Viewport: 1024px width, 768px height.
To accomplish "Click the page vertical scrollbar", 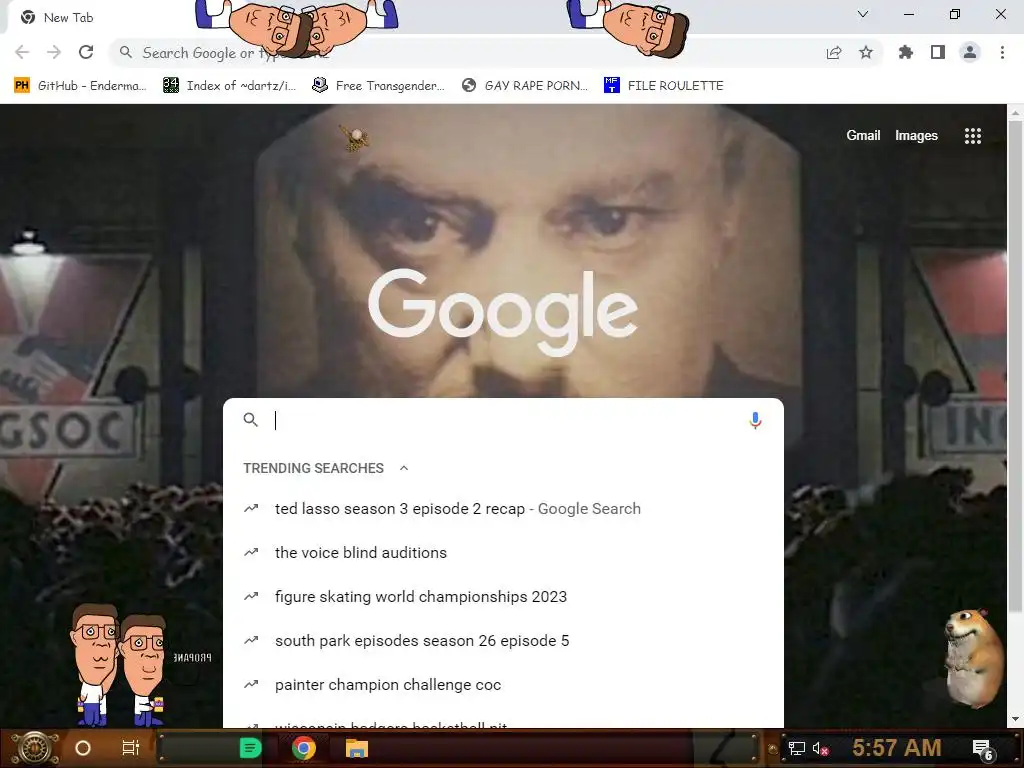I will pyautogui.click(x=1015, y=367).
